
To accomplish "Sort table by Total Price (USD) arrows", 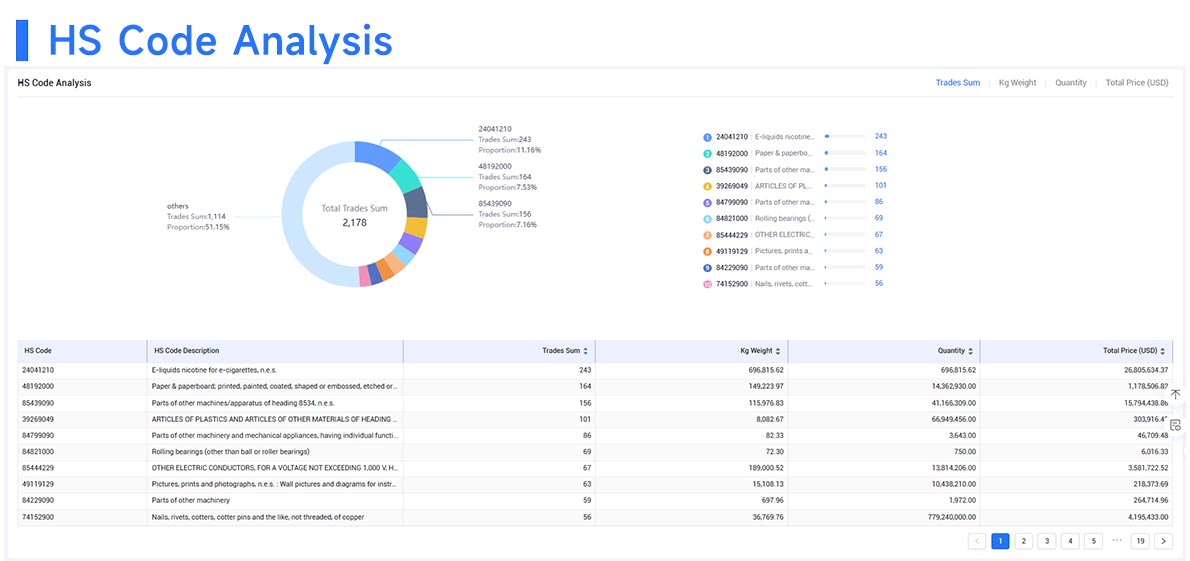I will [x=1163, y=351].
